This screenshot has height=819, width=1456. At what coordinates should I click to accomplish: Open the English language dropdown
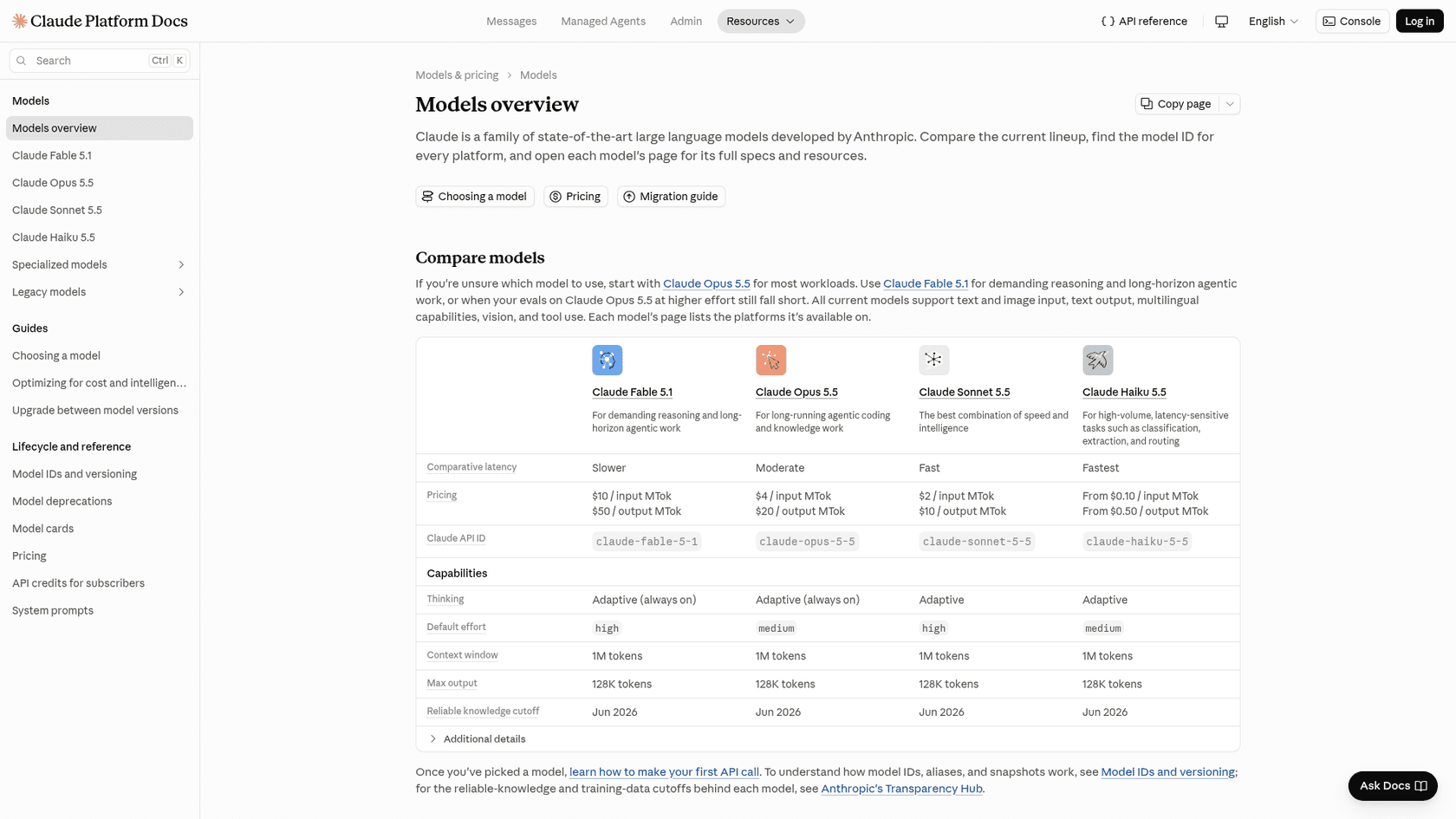(1273, 21)
